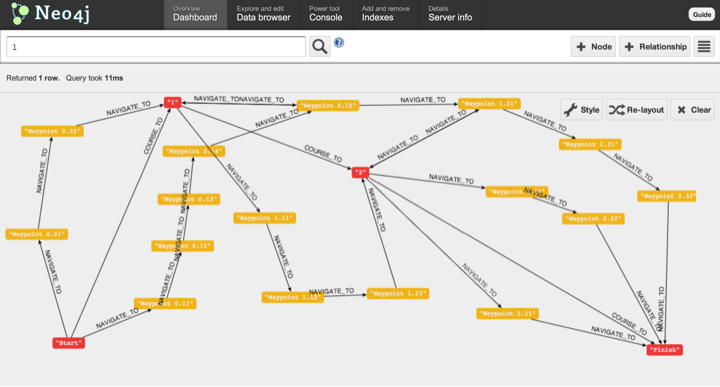
Task: Click the Neo4j logo
Action: coord(51,13)
